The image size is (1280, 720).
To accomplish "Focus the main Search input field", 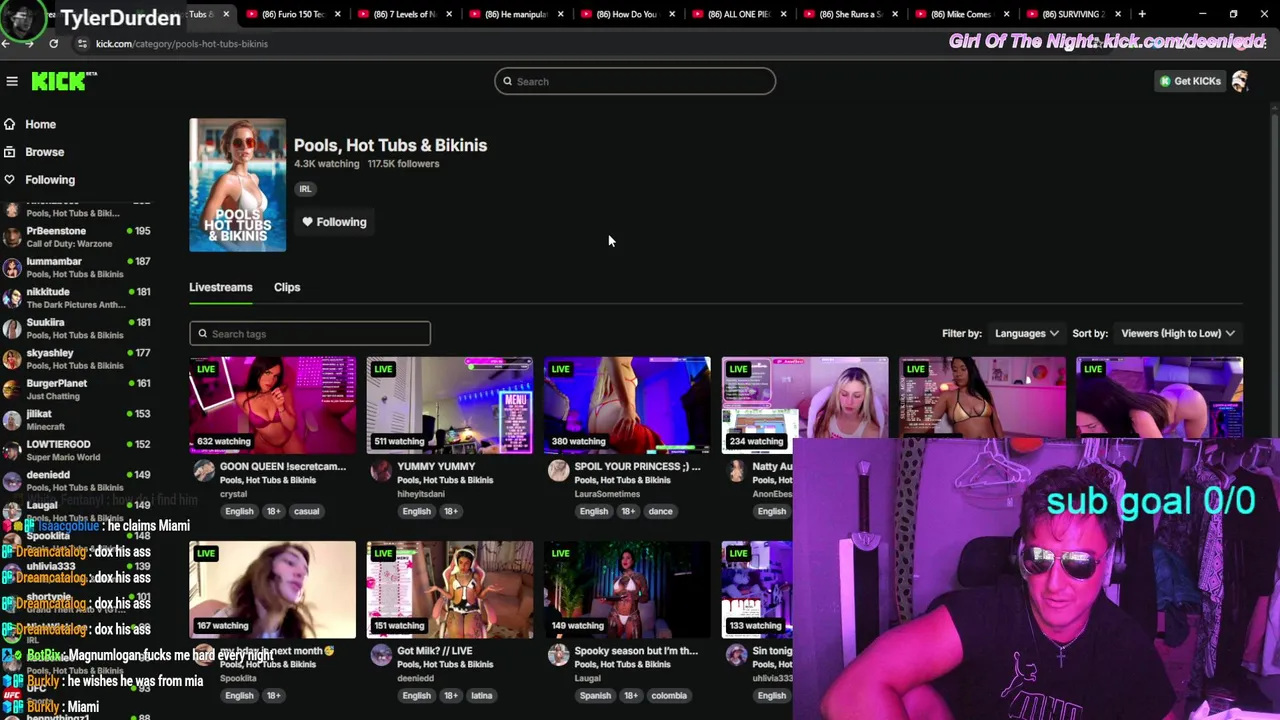I will click(x=635, y=81).
